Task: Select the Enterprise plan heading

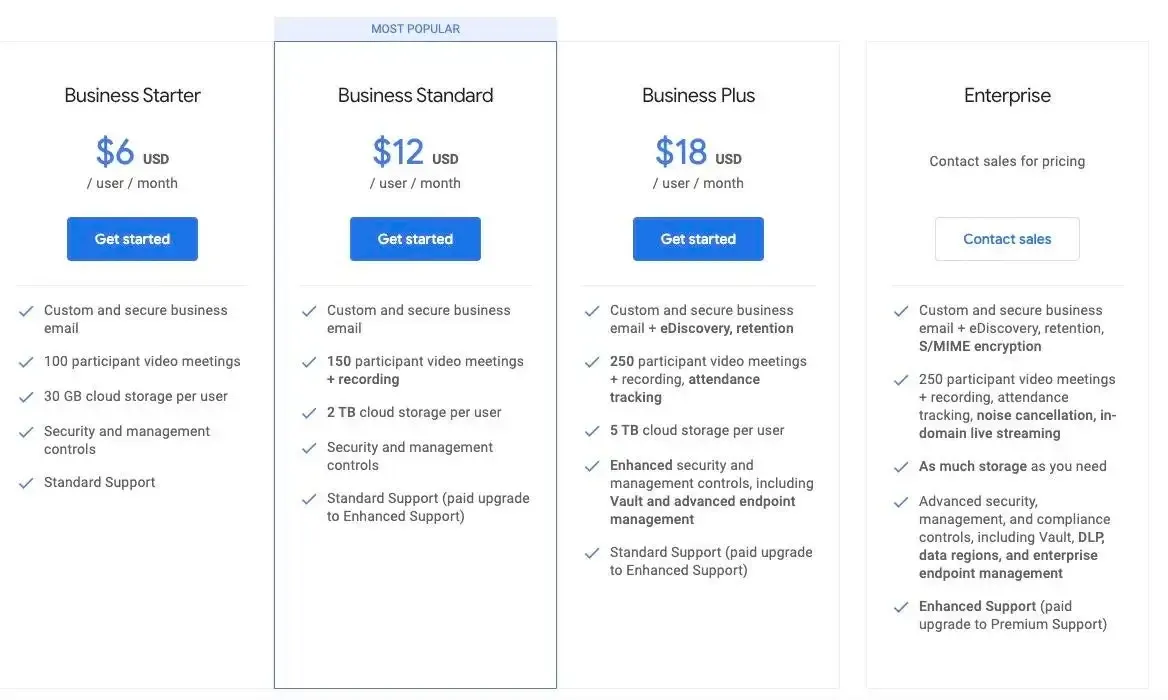Action: click(1007, 94)
